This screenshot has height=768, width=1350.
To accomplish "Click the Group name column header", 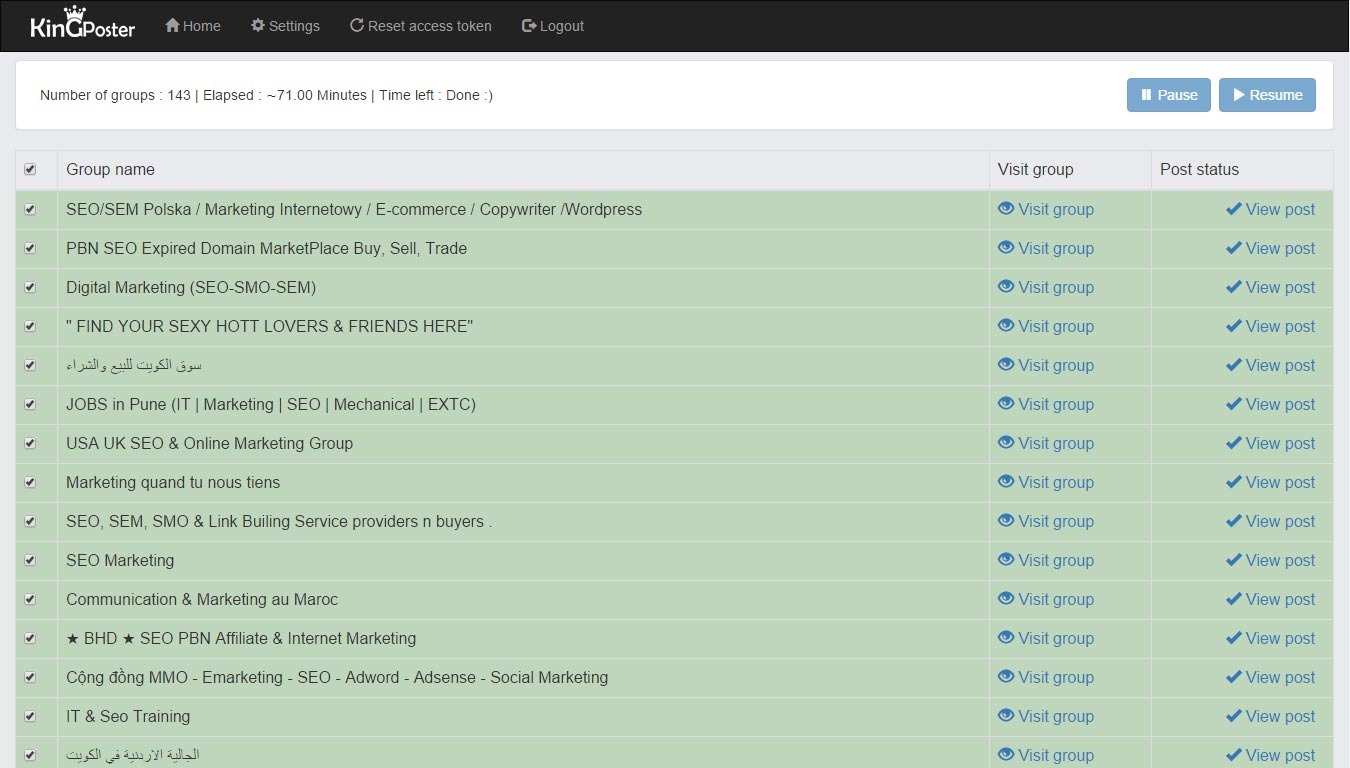I will [x=110, y=170].
